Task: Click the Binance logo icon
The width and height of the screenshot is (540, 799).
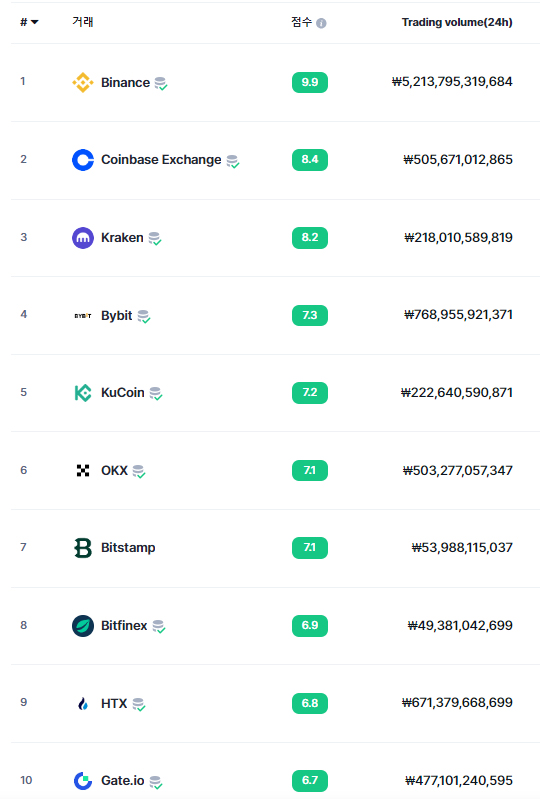Action: click(83, 83)
